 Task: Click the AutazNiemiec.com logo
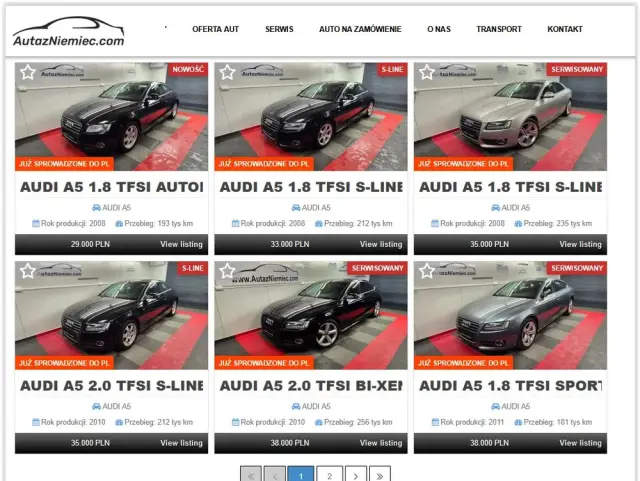pos(69,32)
